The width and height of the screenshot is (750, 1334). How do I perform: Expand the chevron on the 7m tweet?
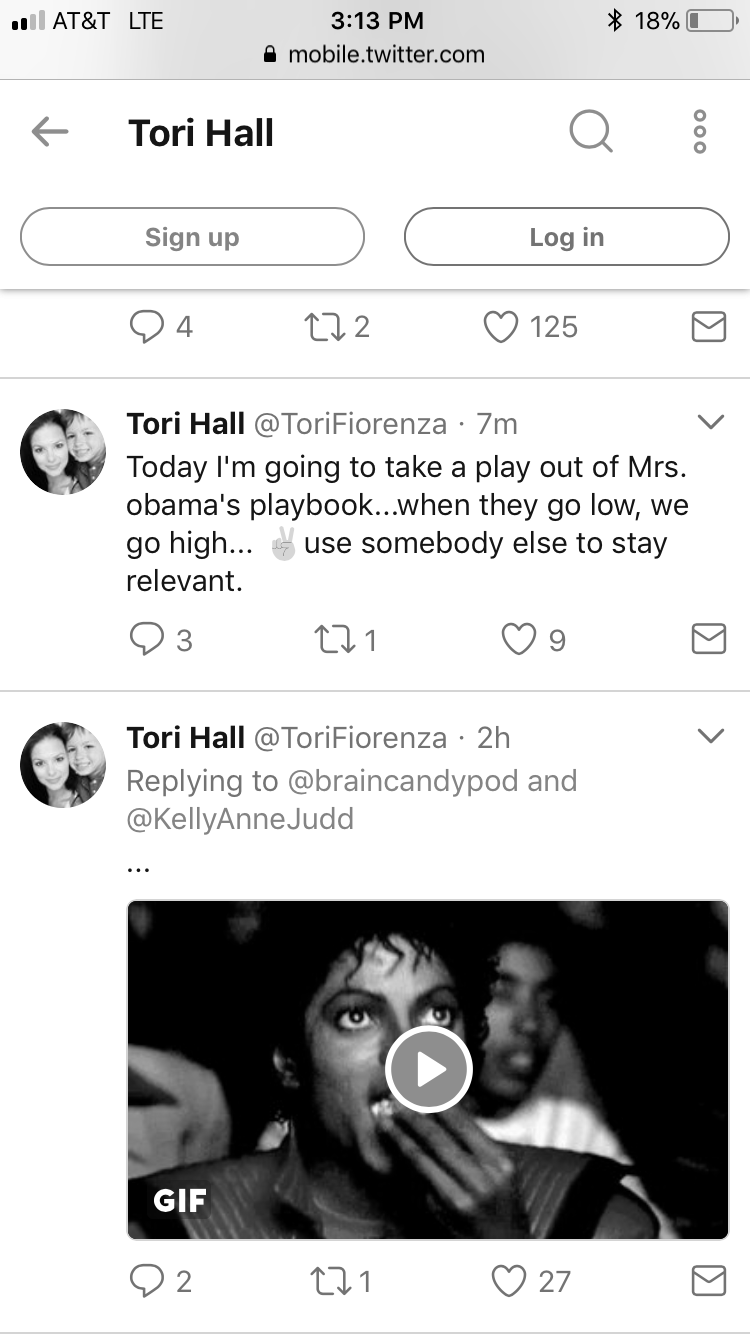pos(710,423)
